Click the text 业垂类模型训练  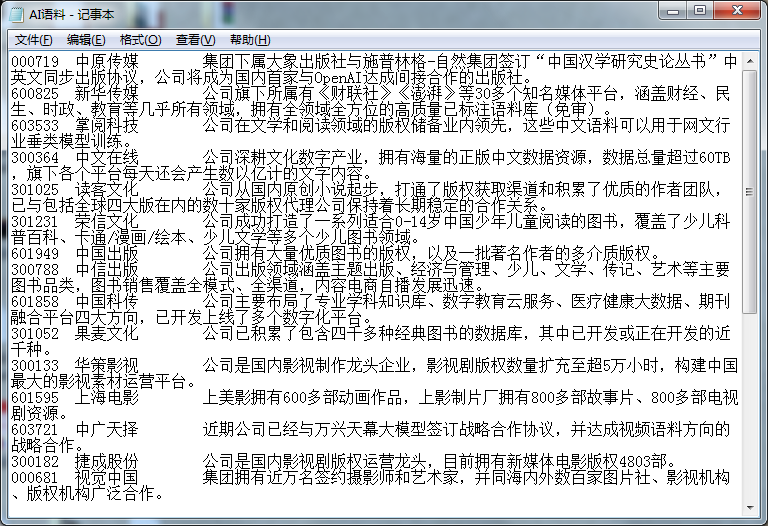[67, 142]
